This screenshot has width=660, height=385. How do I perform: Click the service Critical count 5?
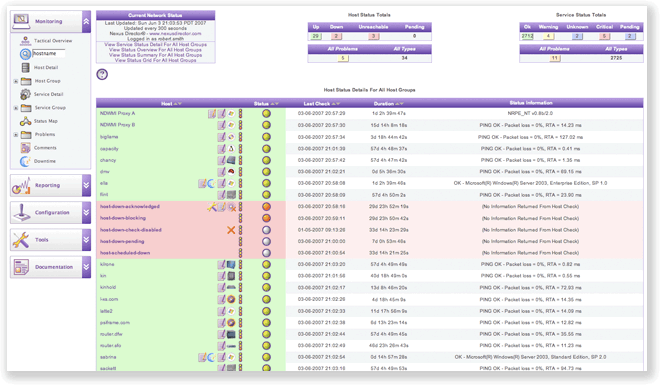604,36
